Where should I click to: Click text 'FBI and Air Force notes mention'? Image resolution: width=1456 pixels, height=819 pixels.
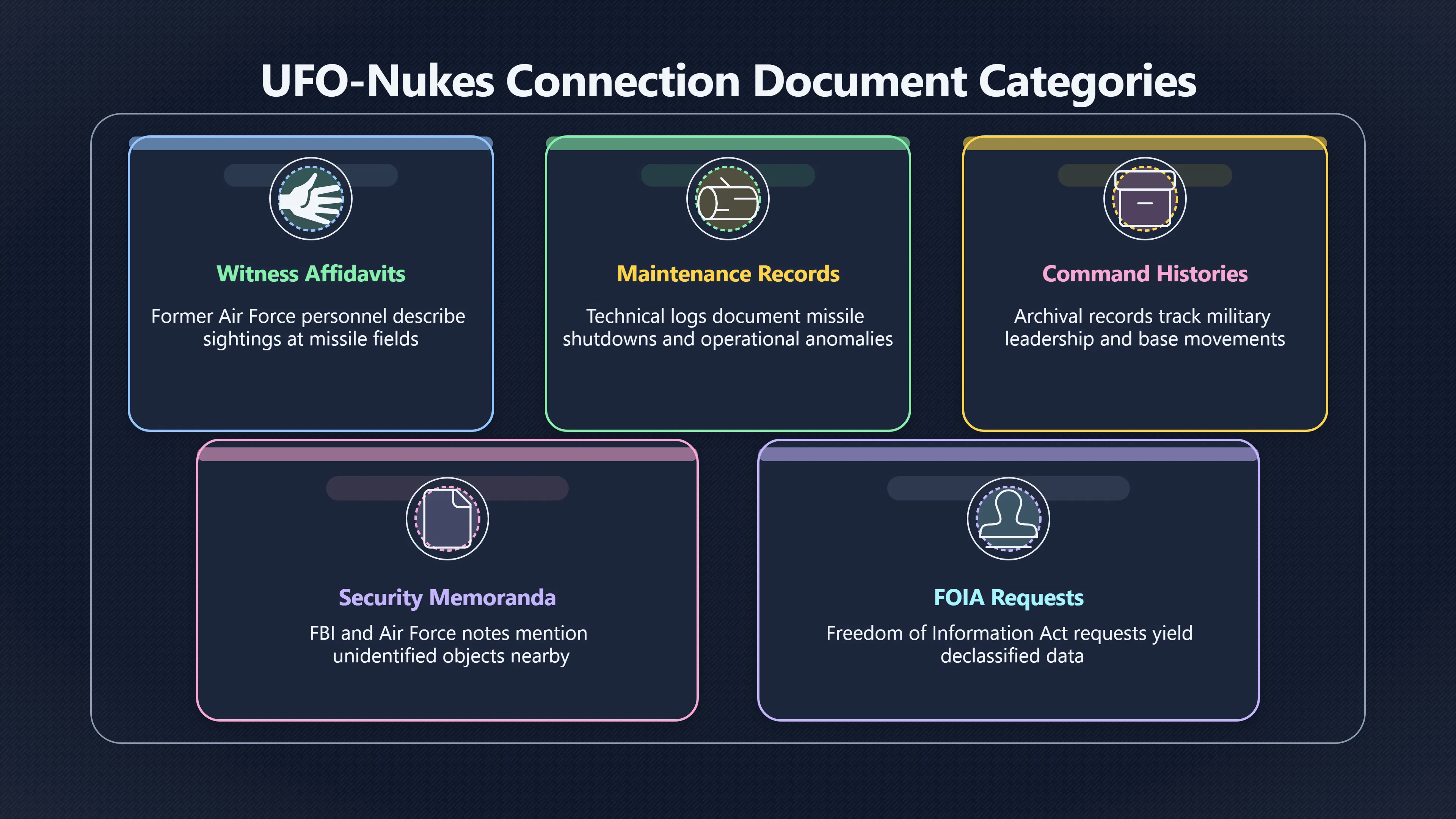pos(448,633)
